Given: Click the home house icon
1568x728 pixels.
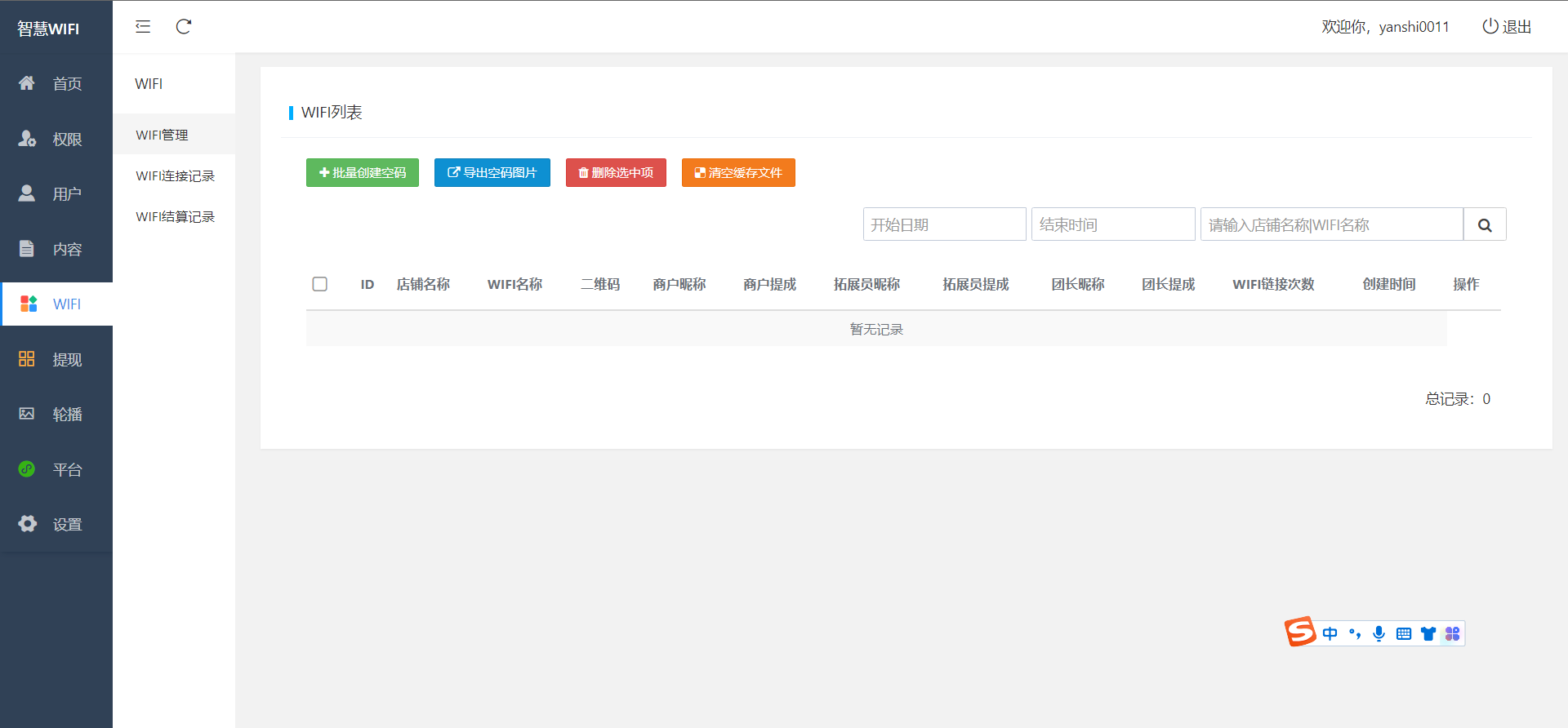Looking at the screenshot, I should [x=27, y=82].
